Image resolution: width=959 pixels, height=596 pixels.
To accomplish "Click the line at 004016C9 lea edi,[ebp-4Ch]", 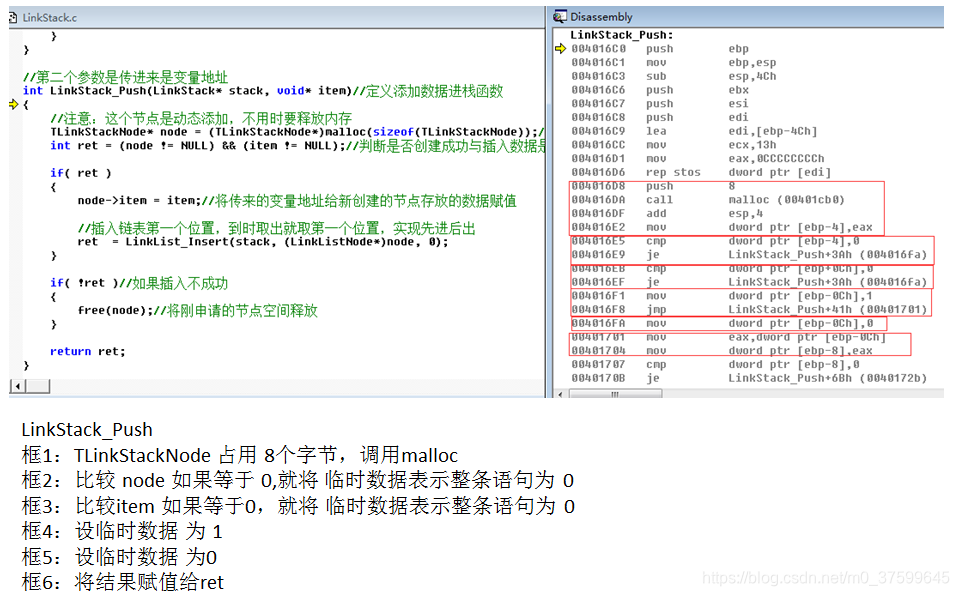I will click(x=694, y=131).
